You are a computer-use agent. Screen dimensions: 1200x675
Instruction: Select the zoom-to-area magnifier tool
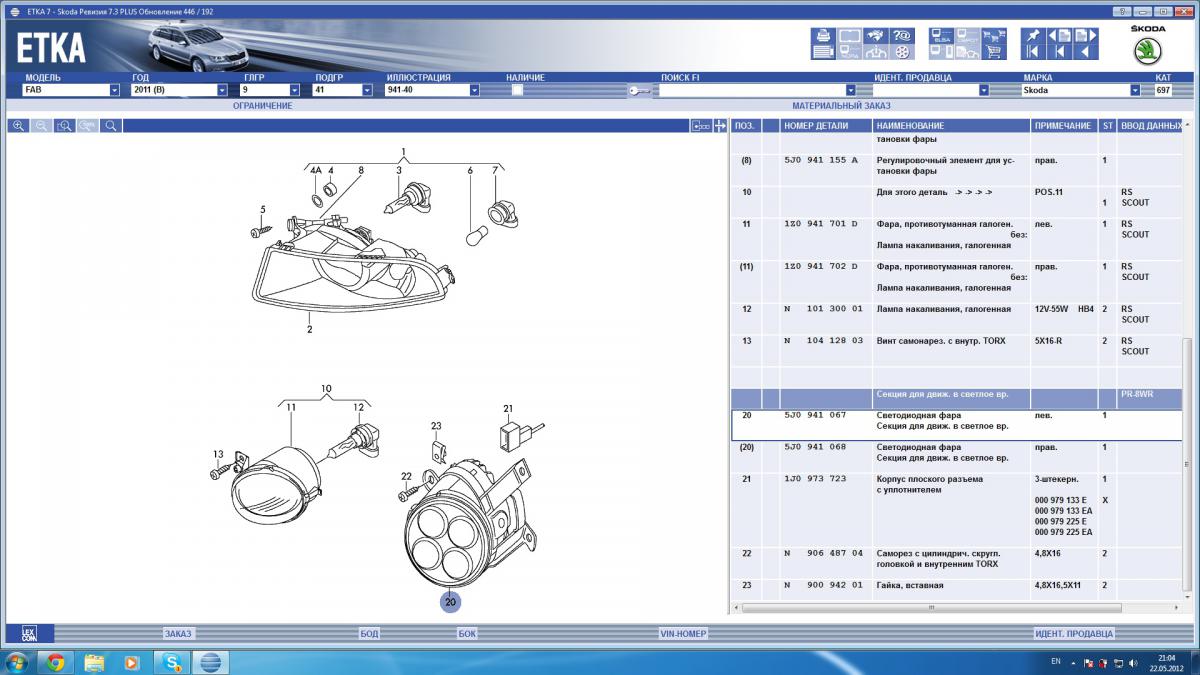pyautogui.click(x=65, y=126)
